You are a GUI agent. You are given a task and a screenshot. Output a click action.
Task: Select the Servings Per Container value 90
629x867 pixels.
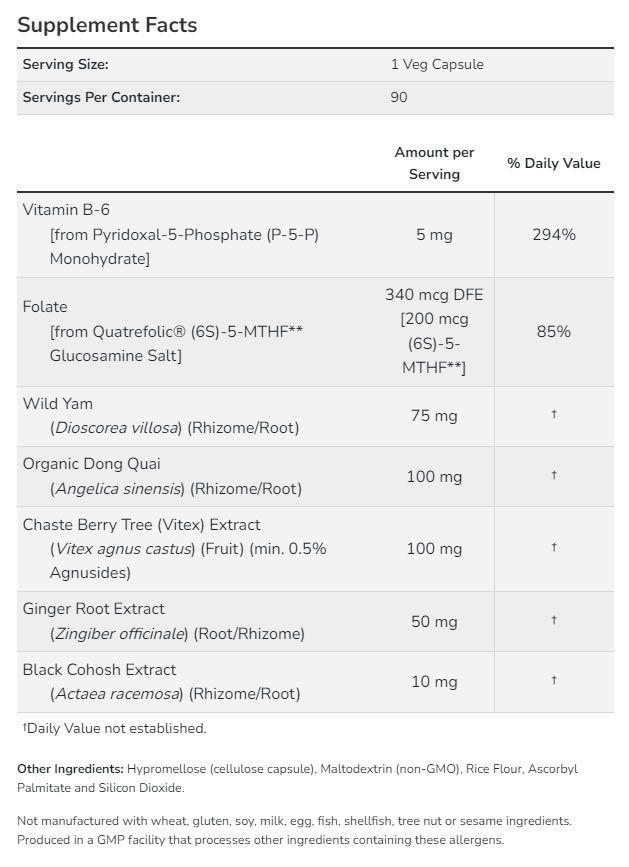[x=399, y=97]
